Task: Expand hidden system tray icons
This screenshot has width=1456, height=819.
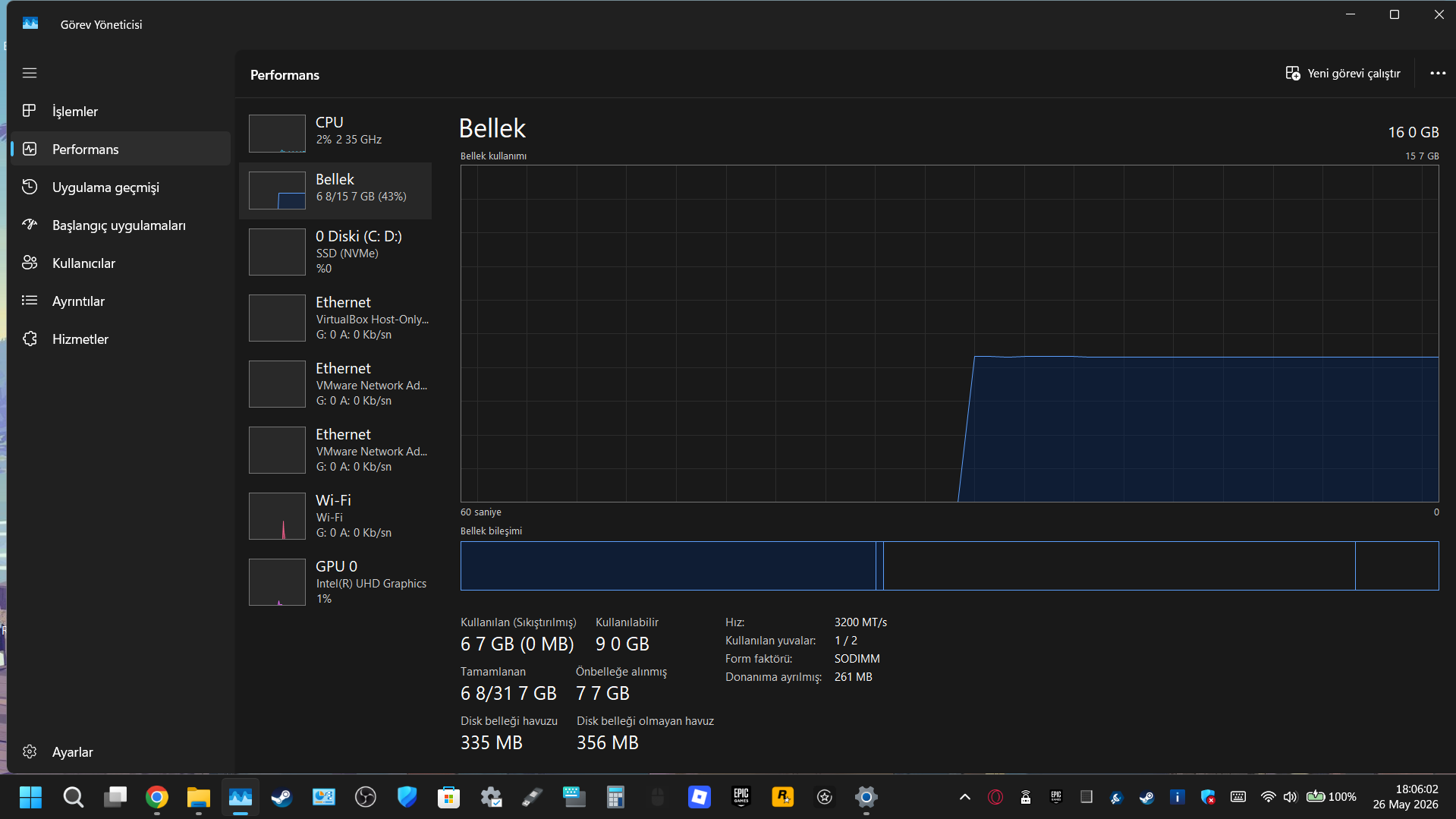Action: [x=964, y=797]
